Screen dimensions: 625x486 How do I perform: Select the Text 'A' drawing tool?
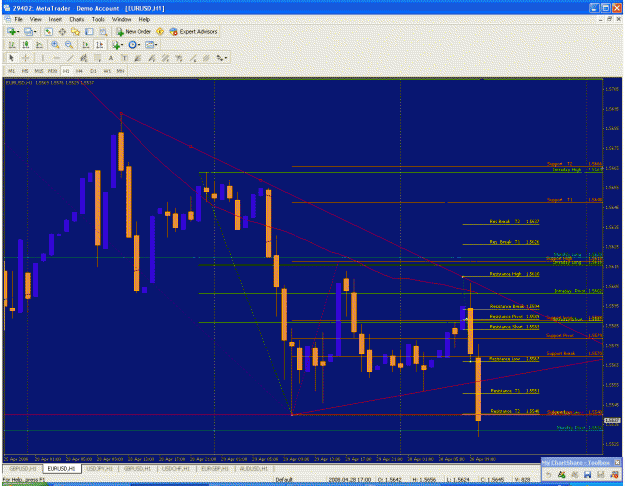coord(111,58)
